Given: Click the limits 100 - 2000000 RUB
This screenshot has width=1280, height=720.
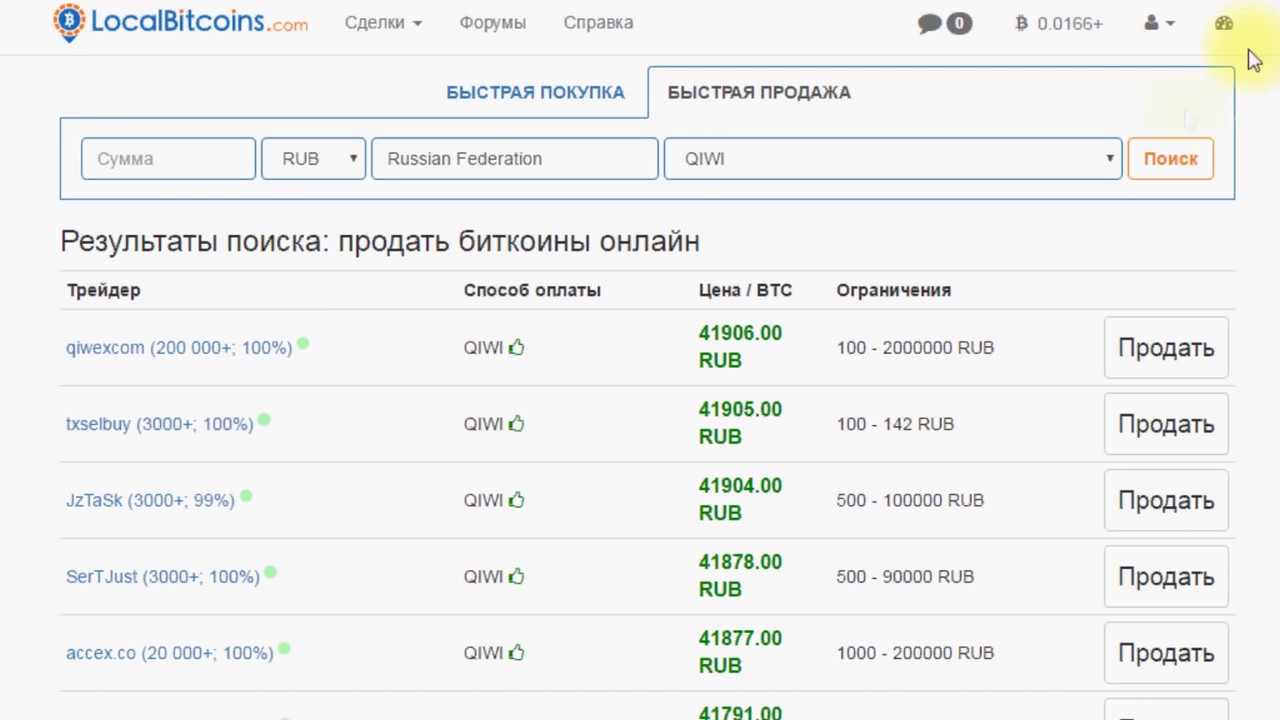Looking at the screenshot, I should pyautogui.click(x=915, y=348).
